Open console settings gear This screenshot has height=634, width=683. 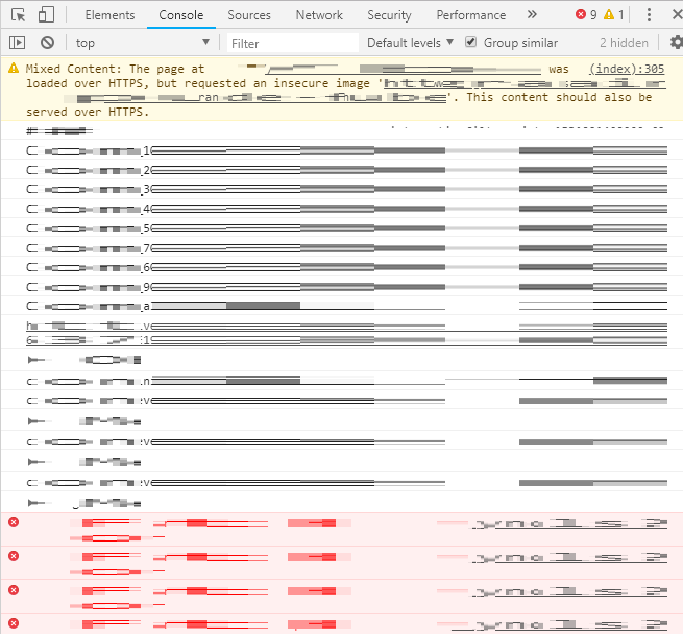point(675,43)
